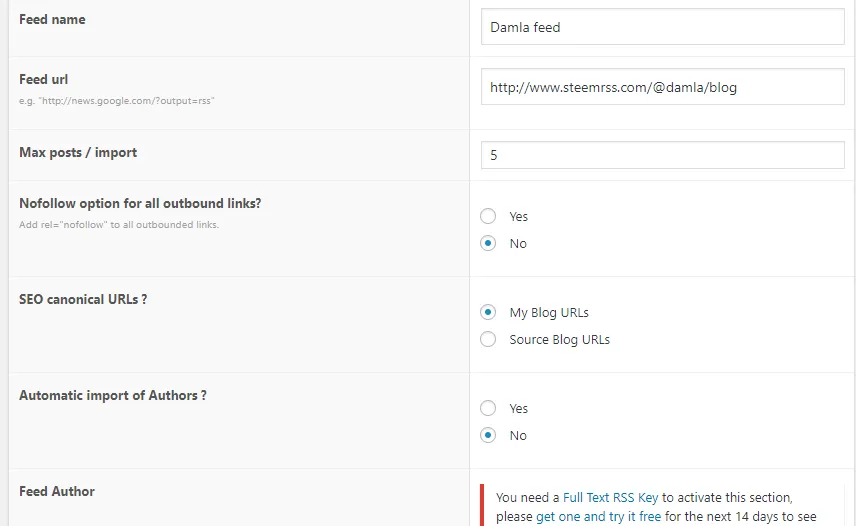This screenshot has width=856, height=526.
Task: Choose Source Blog URLs for SEO canonical
Action: click(488, 339)
